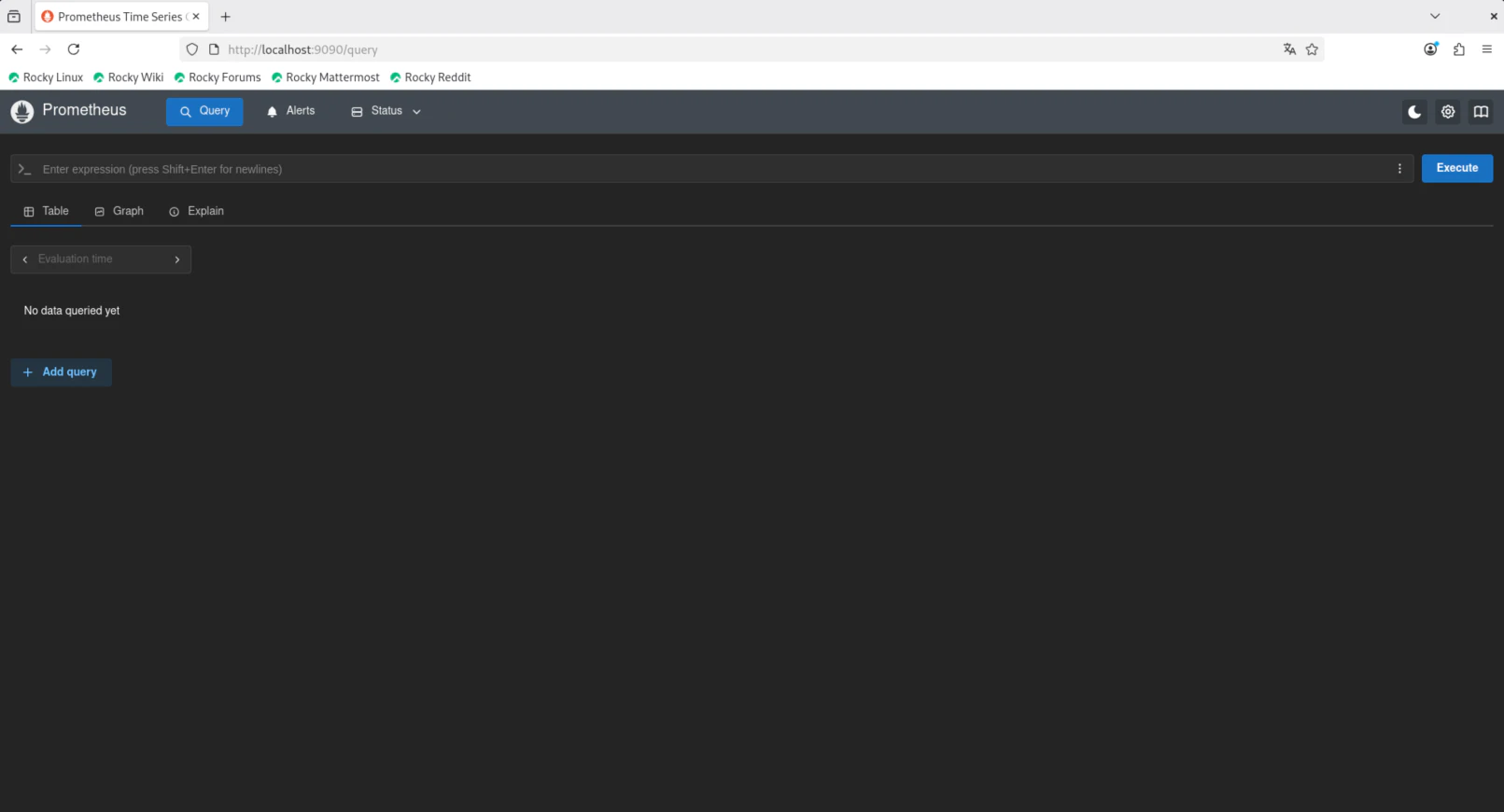
Task: Click the site security shield icon
Action: coord(192,49)
